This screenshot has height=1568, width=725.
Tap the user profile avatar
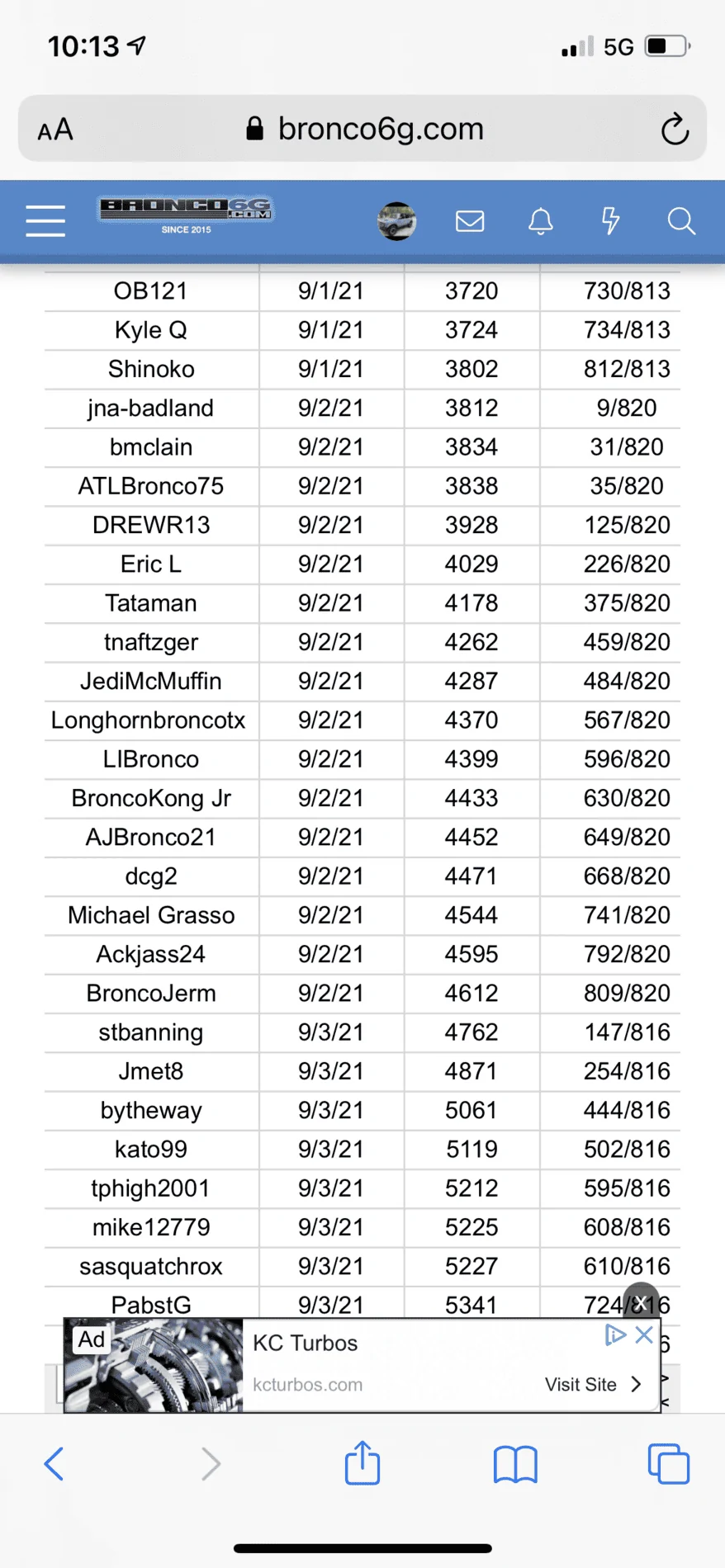(397, 221)
